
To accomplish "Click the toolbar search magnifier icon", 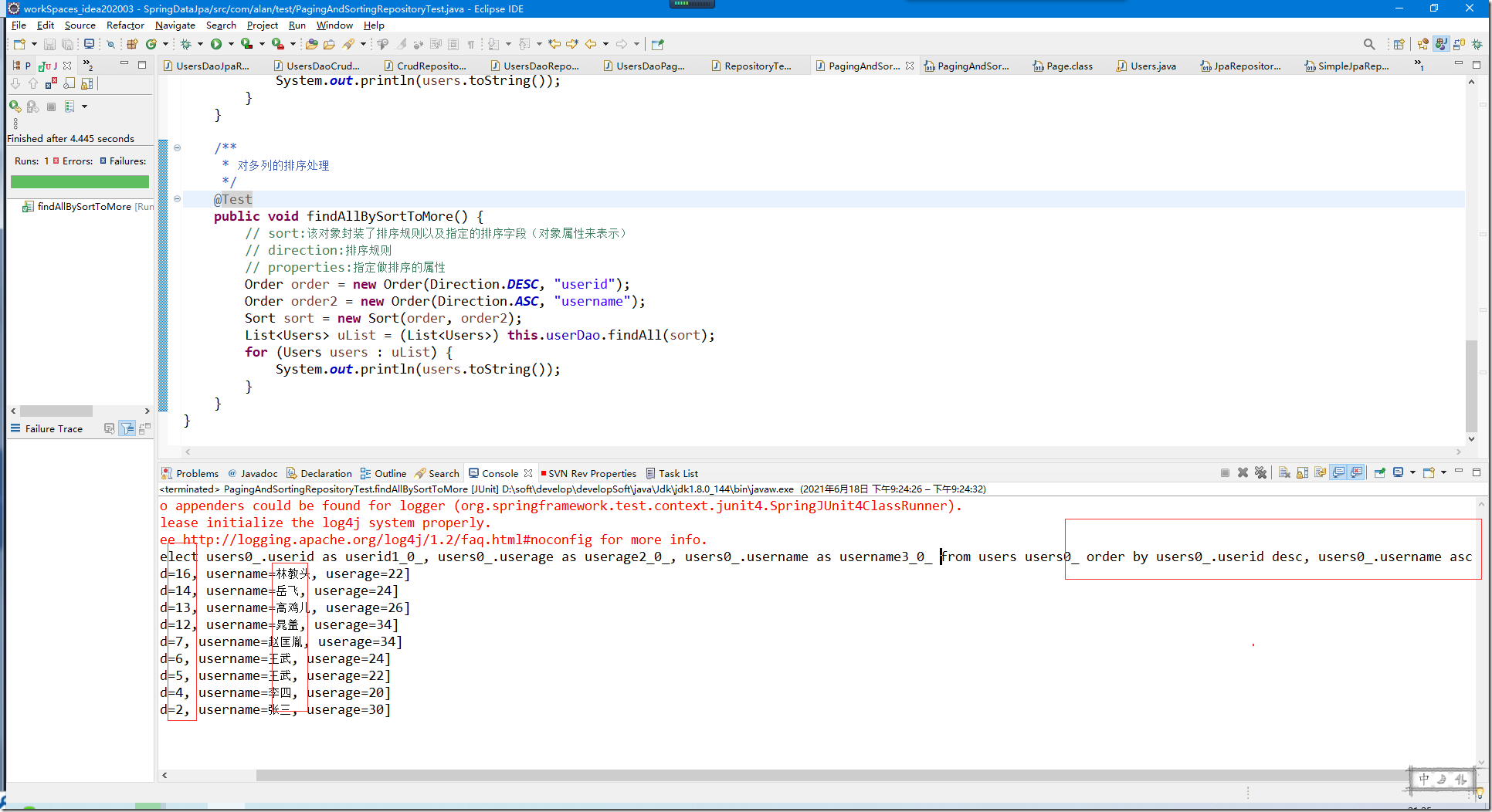I will 1369,44.
